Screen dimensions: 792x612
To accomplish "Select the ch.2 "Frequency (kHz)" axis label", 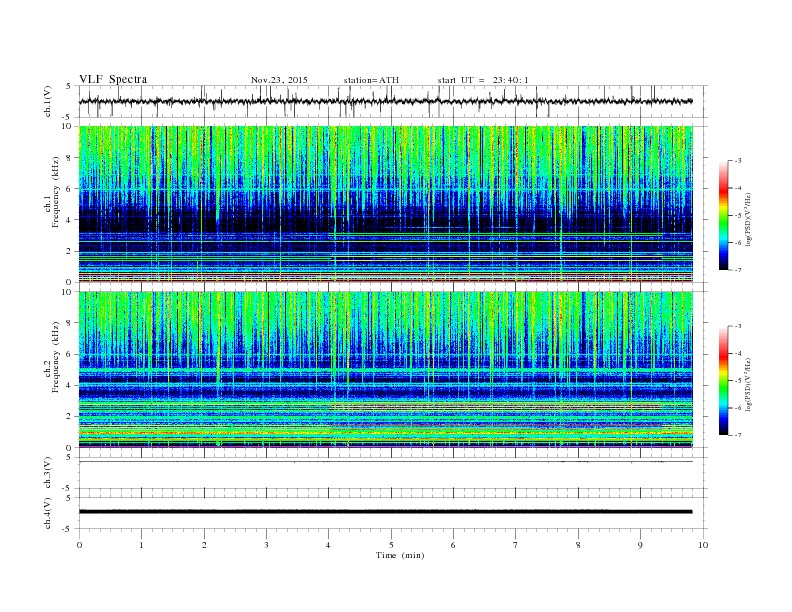I will (x=55, y=358).
